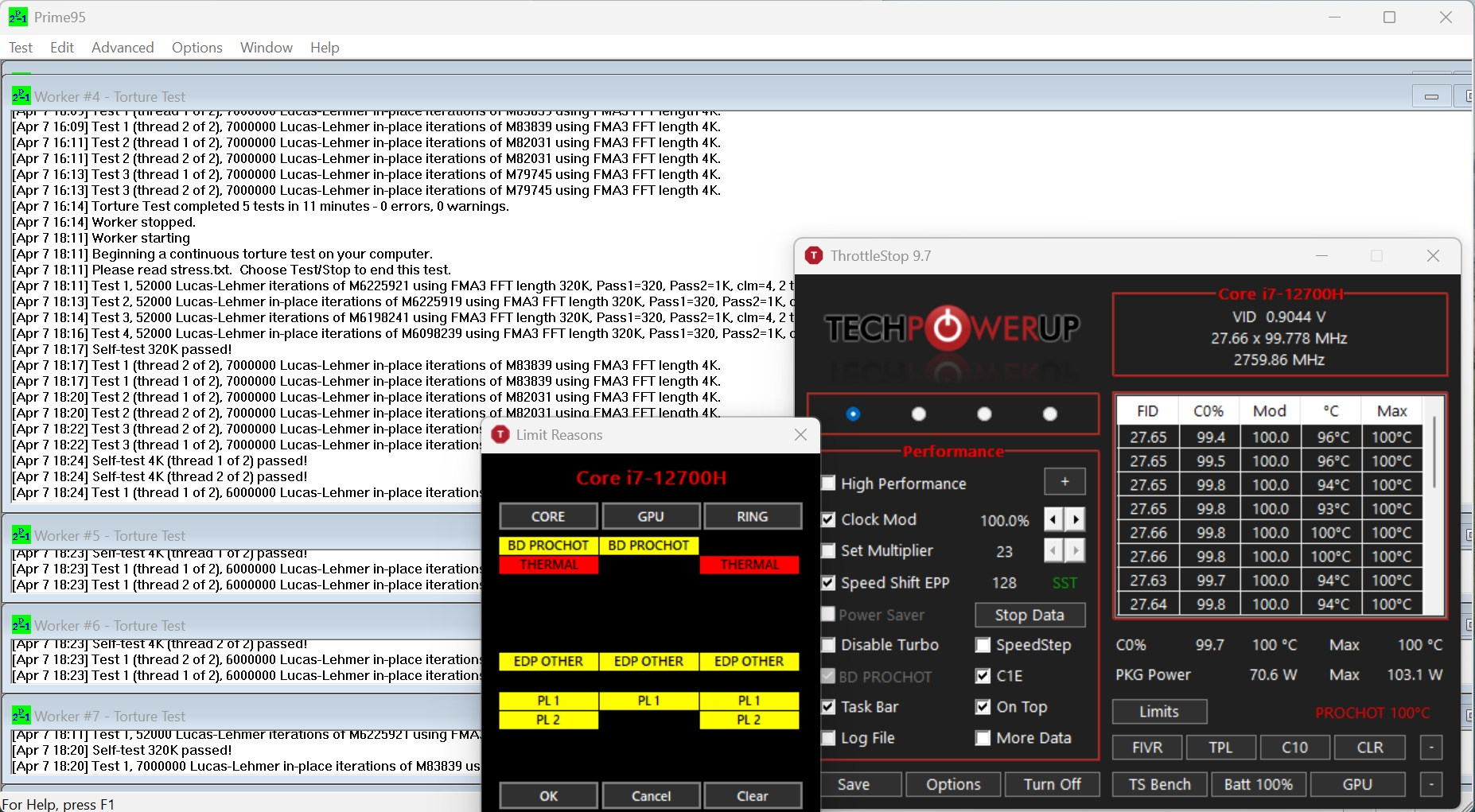Click the Worker #6 window icon
The image size is (1475, 812).
pos(21,625)
